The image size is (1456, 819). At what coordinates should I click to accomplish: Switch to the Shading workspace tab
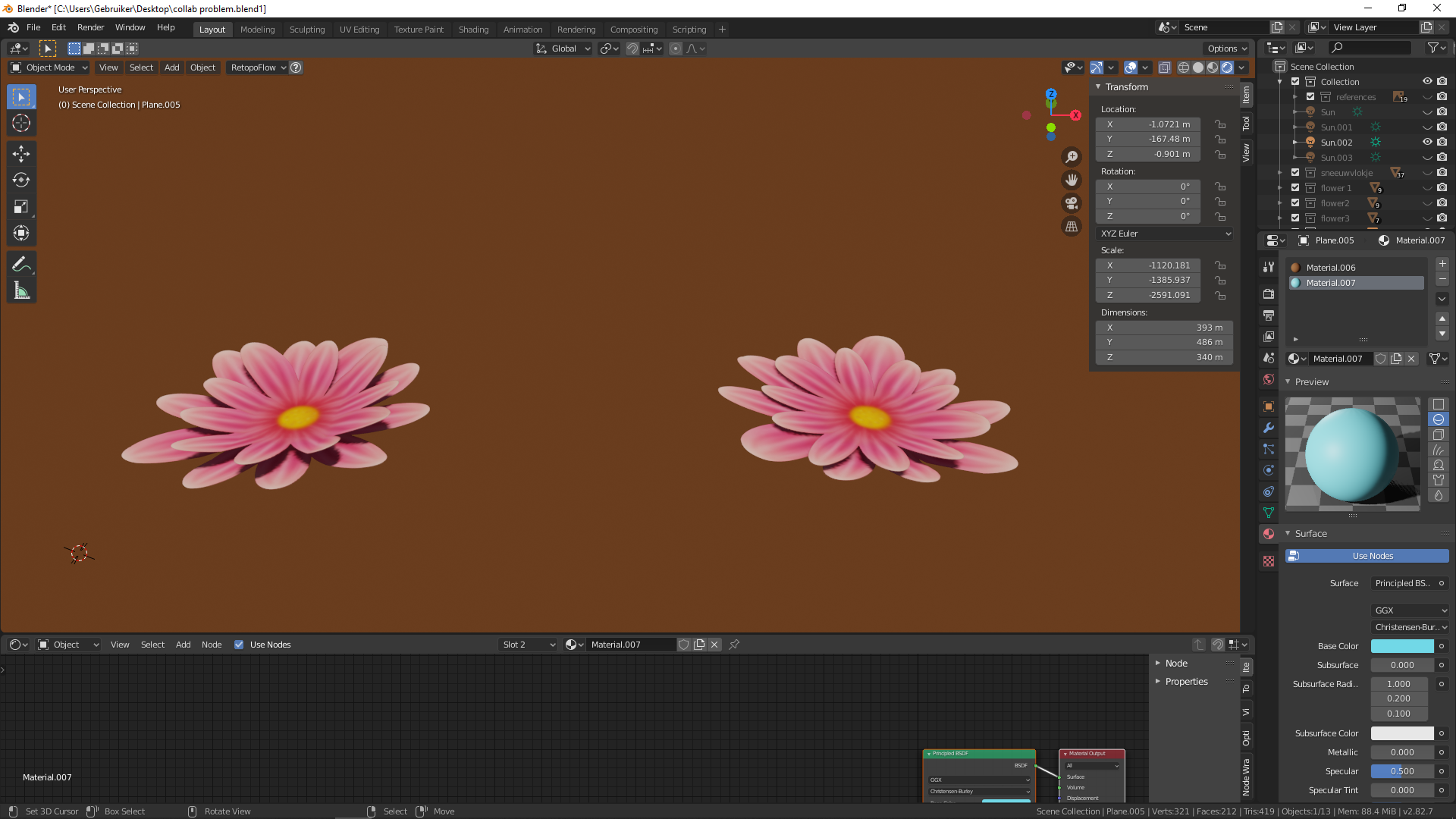[x=473, y=30]
